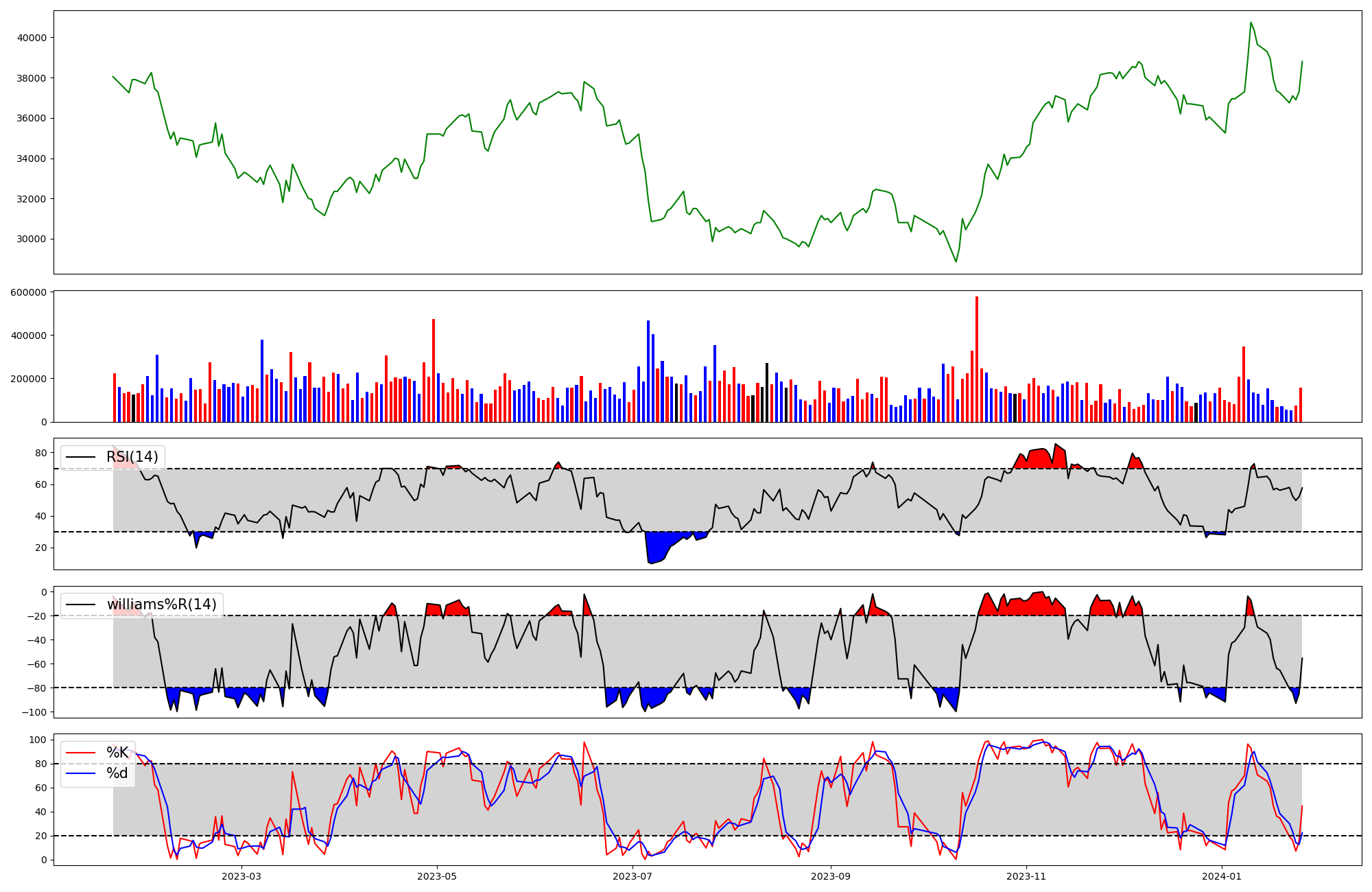This screenshot has width=1372, height=892.
Task: Click the 600000 volume axis tick label
Action: pos(29,292)
